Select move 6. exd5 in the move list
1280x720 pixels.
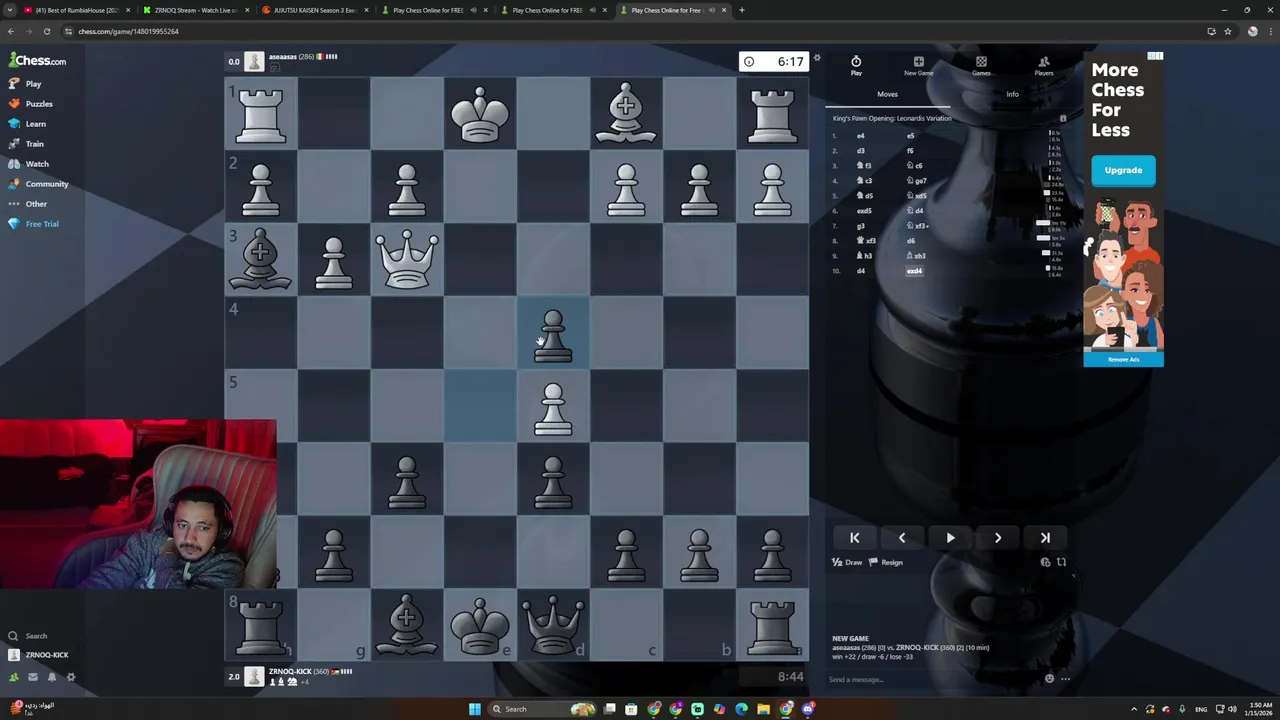(863, 211)
